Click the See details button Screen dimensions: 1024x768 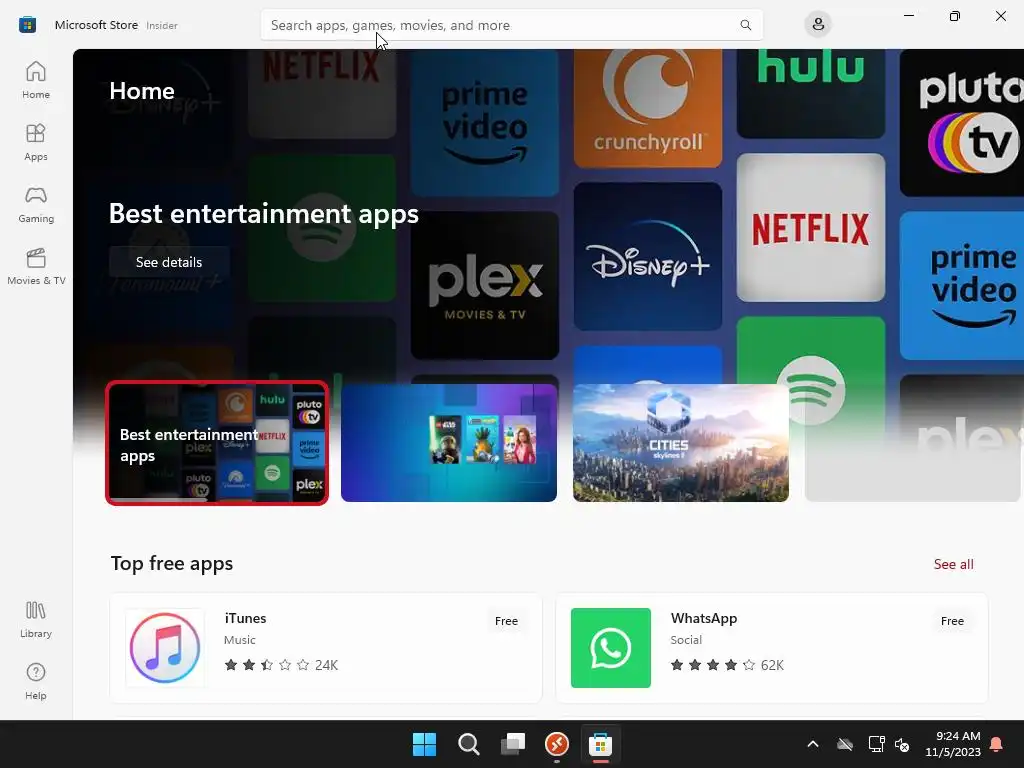click(x=169, y=262)
